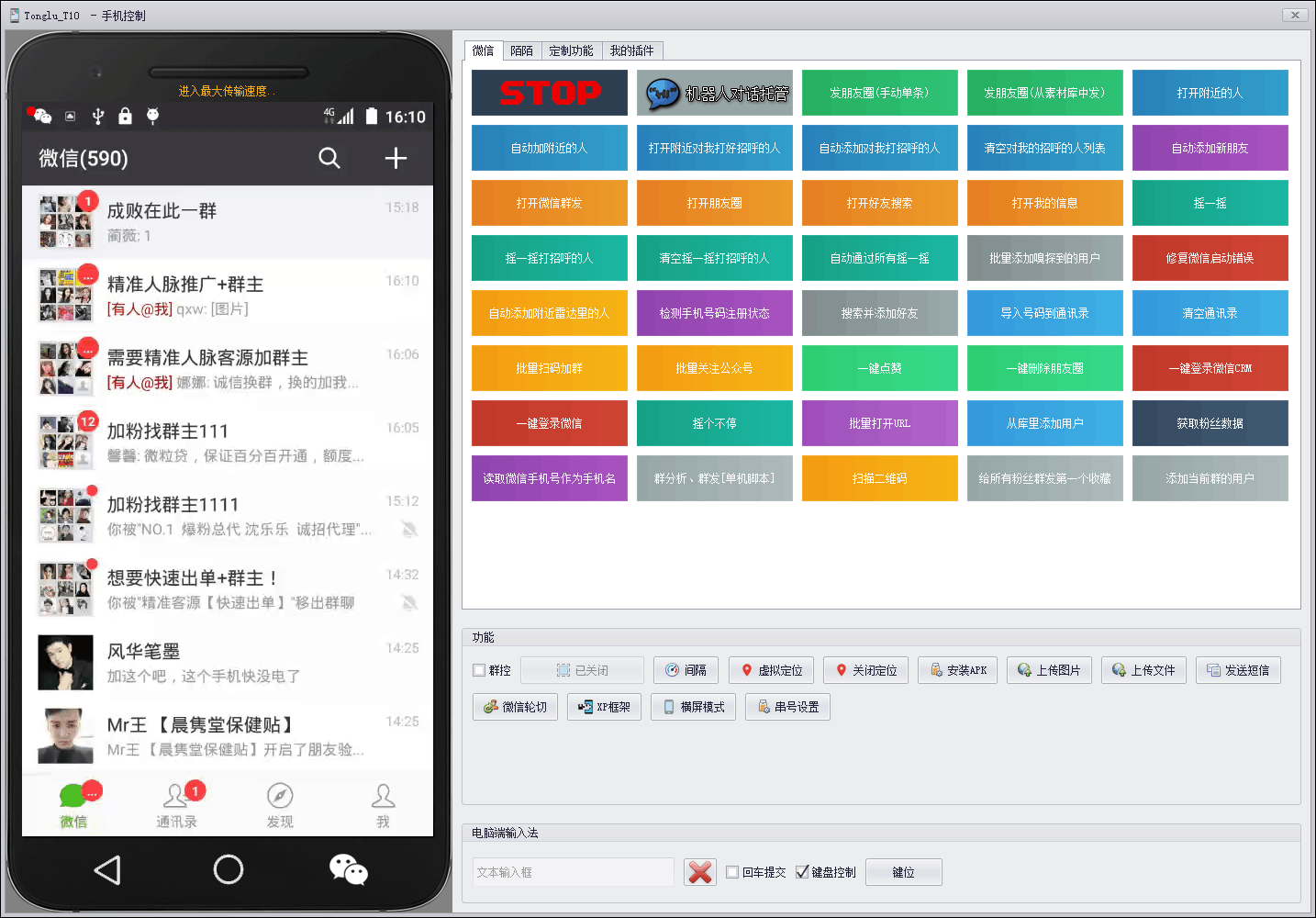This screenshot has height=918, width=1316.
Task: Switch to the 定制功能 tab
Action: (571, 50)
